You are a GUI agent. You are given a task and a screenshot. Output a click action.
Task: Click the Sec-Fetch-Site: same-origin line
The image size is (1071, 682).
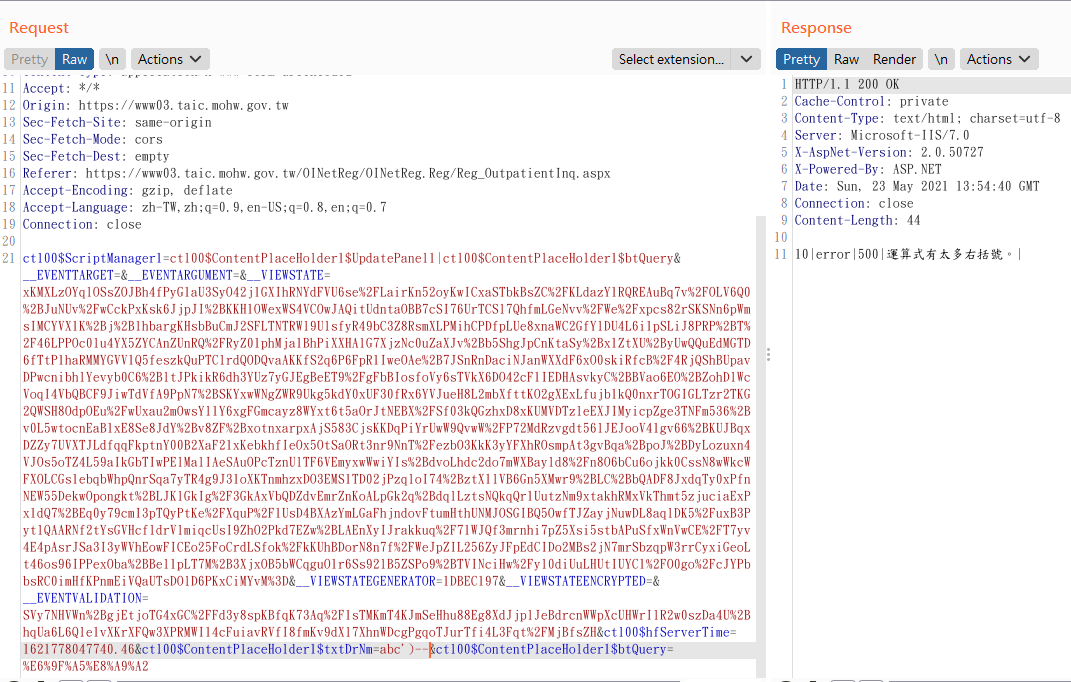(117, 122)
